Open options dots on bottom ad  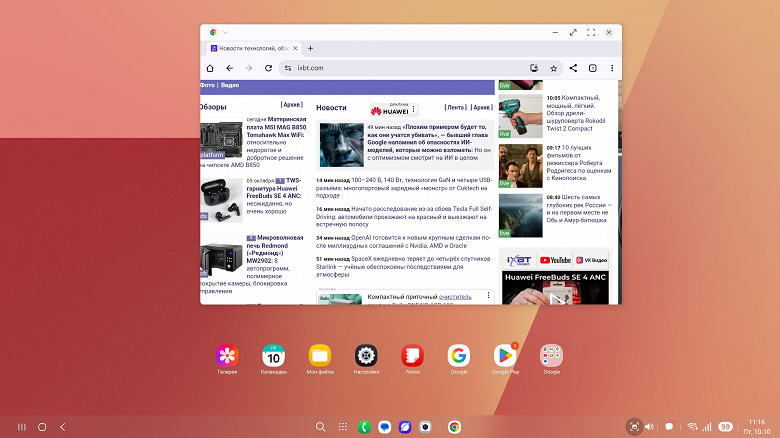488,296
